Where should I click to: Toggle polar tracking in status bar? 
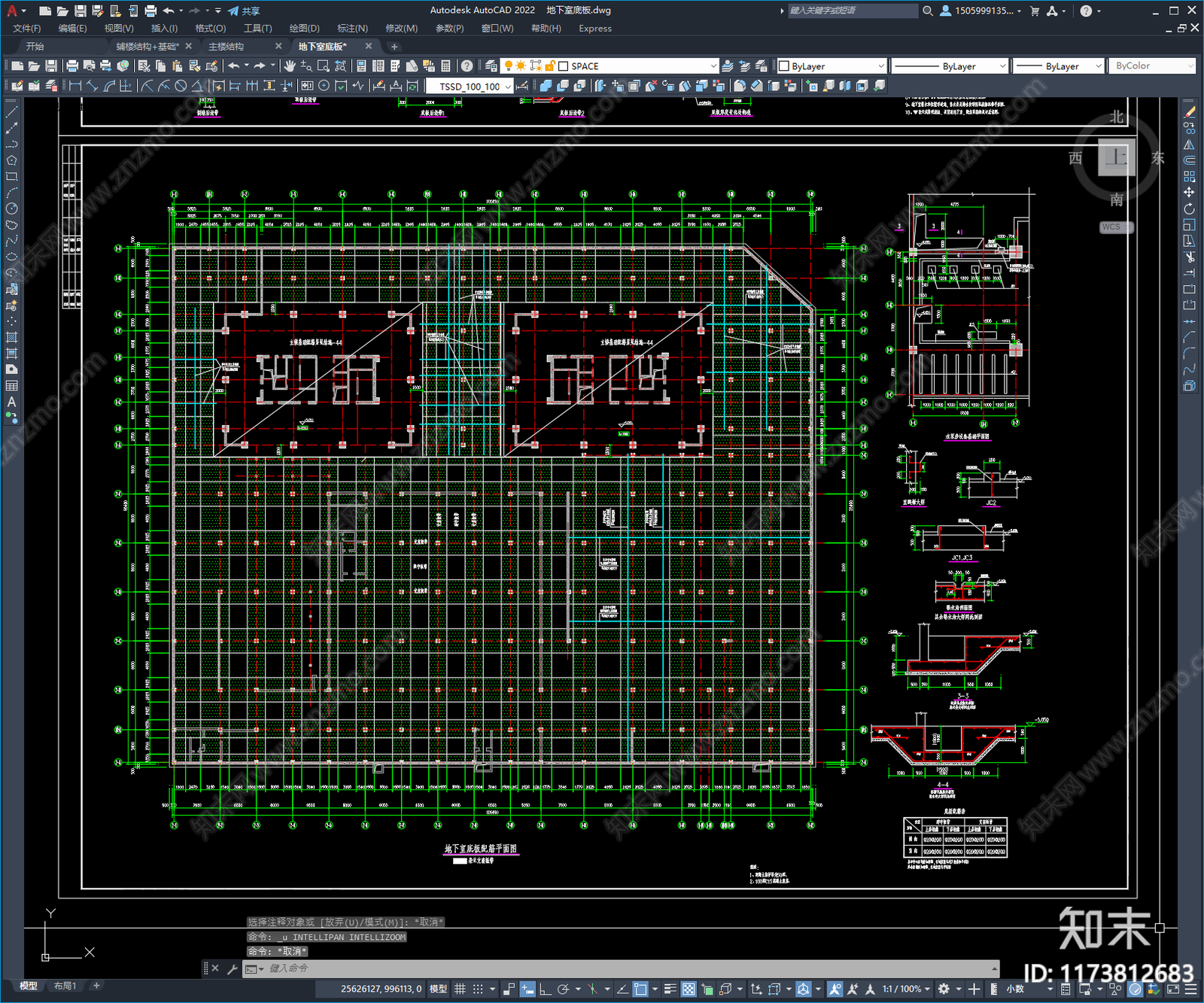tap(563, 989)
